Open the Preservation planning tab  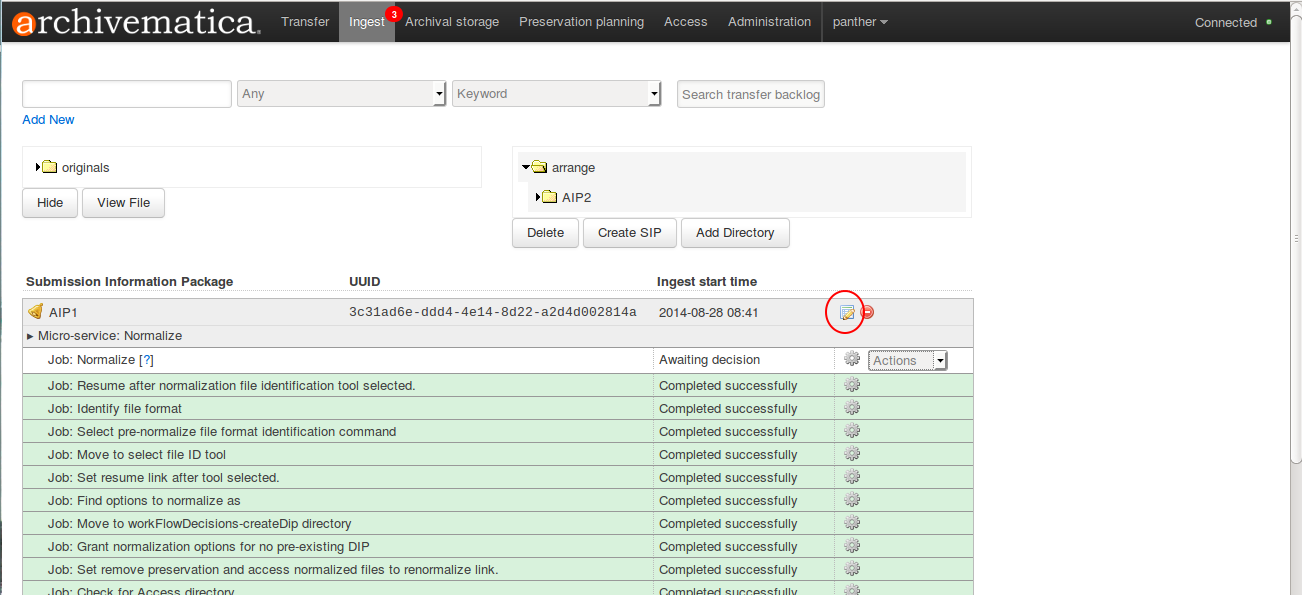581,22
